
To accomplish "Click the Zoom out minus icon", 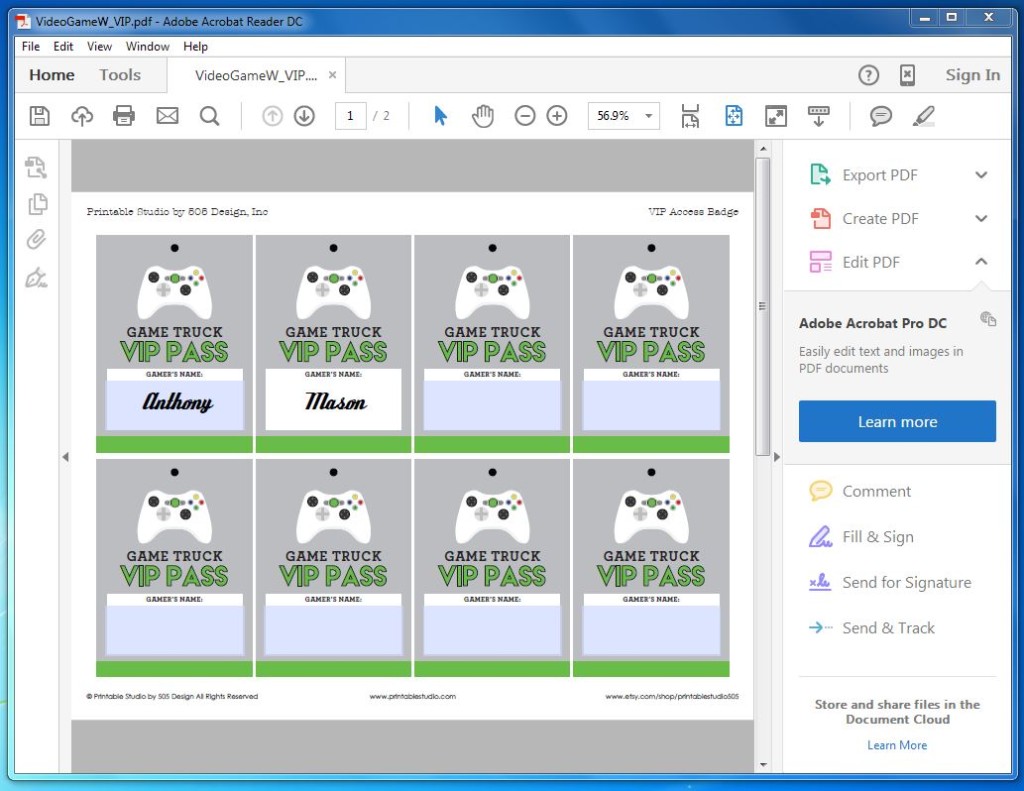I will click(525, 116).
